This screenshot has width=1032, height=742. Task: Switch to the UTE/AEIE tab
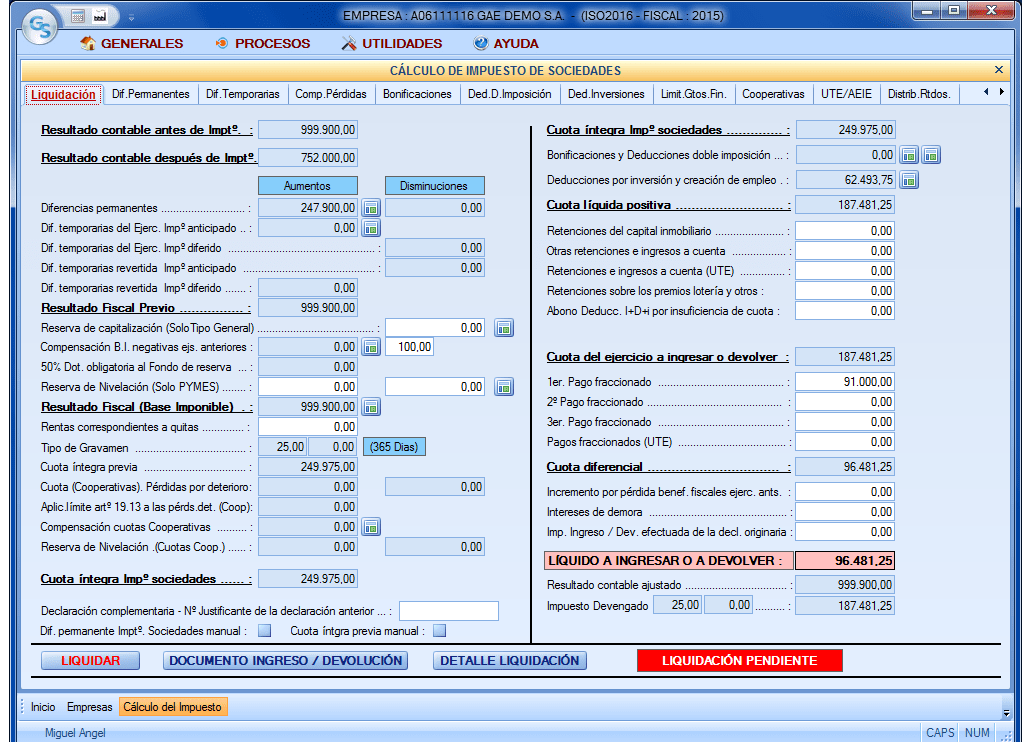846,94
